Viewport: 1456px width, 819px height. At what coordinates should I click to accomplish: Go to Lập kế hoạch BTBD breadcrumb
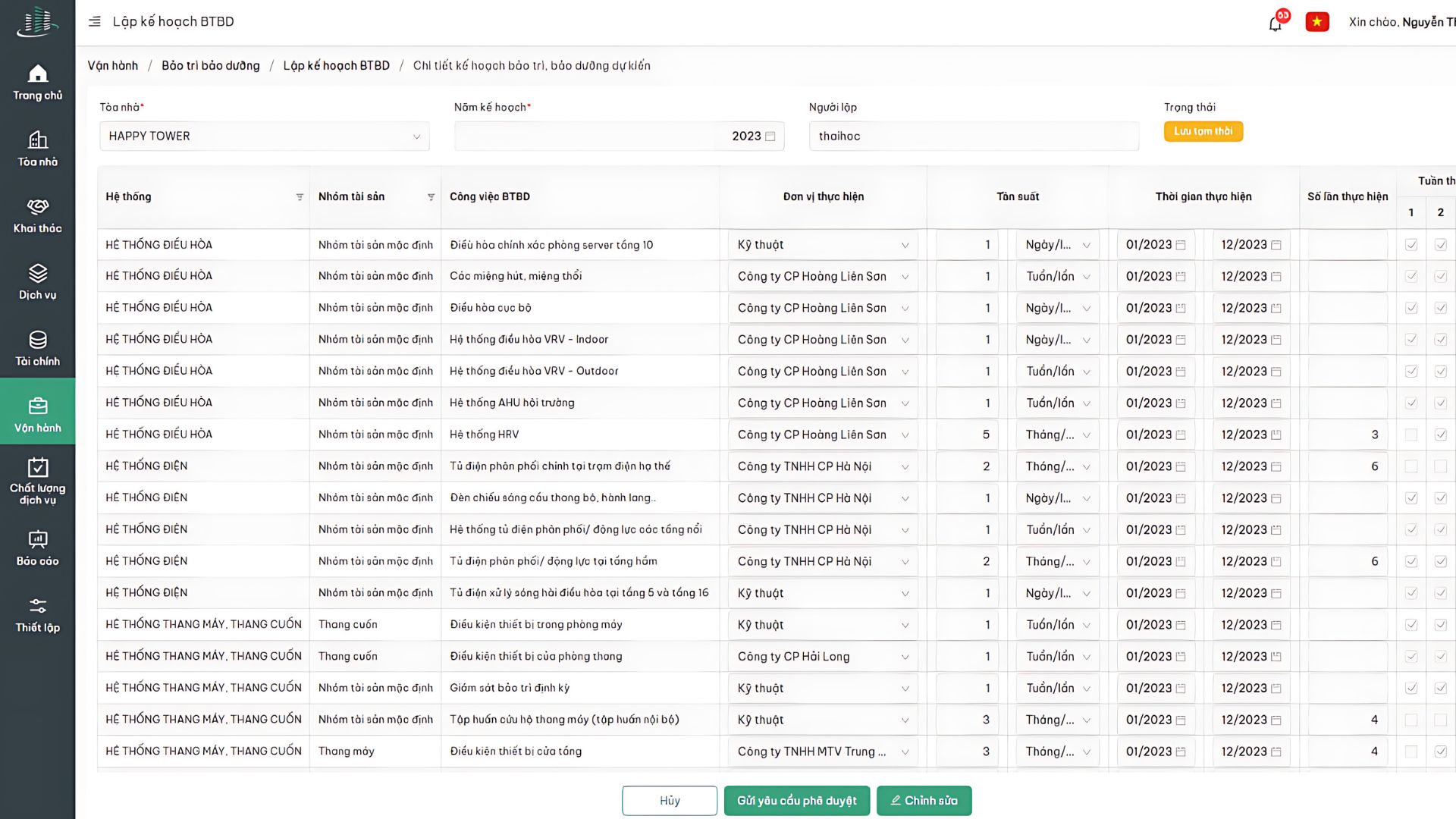(x=336, y=66)
